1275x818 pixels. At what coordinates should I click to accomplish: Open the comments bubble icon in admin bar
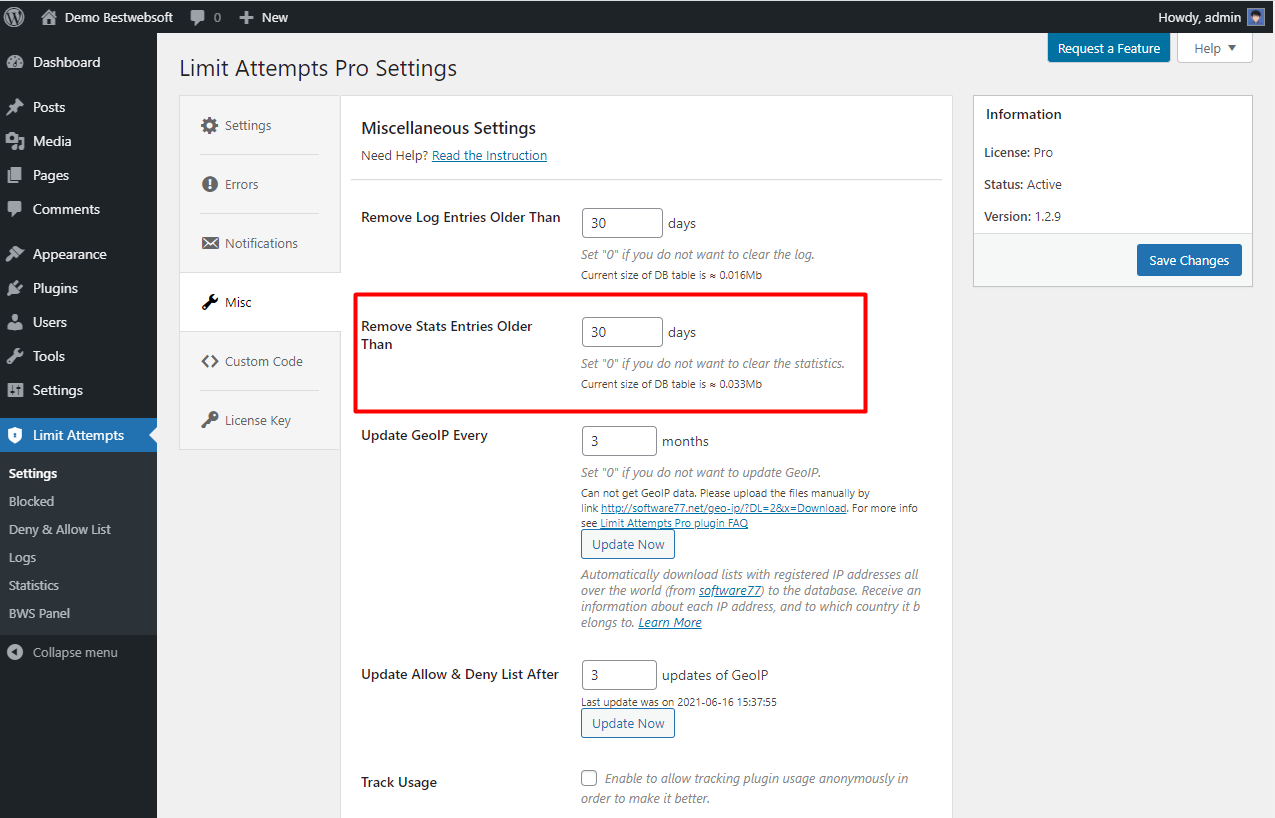tap(198, 17)
